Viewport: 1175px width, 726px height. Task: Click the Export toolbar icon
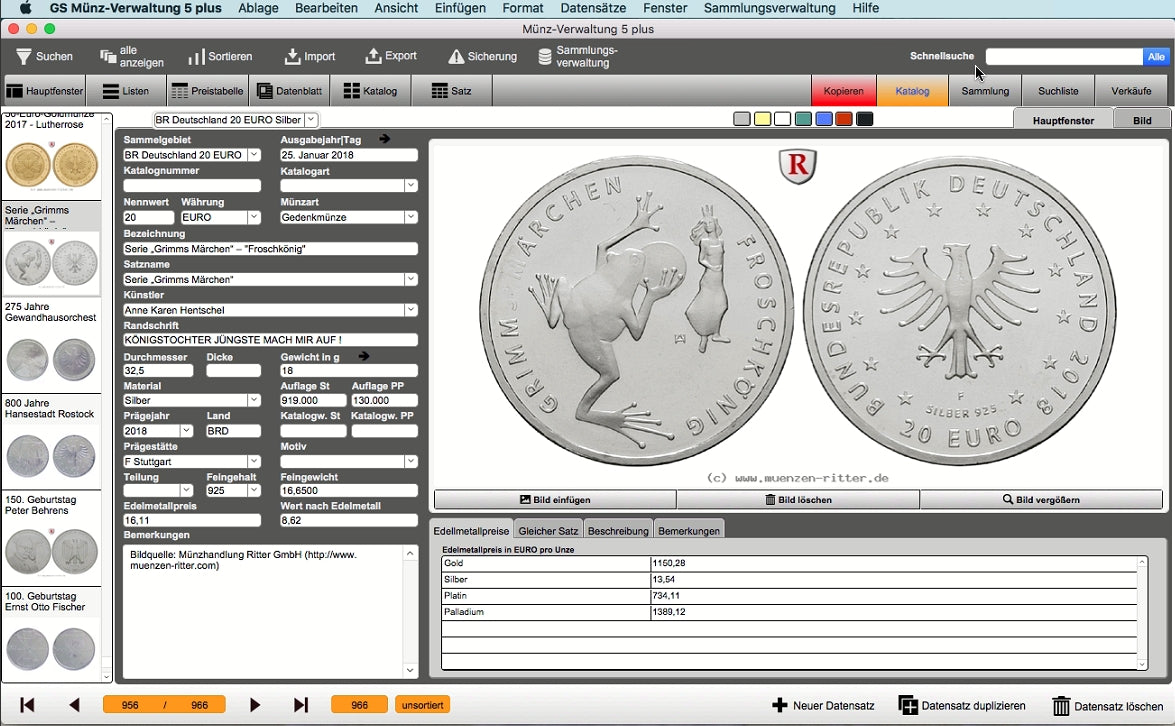point(373,57)
